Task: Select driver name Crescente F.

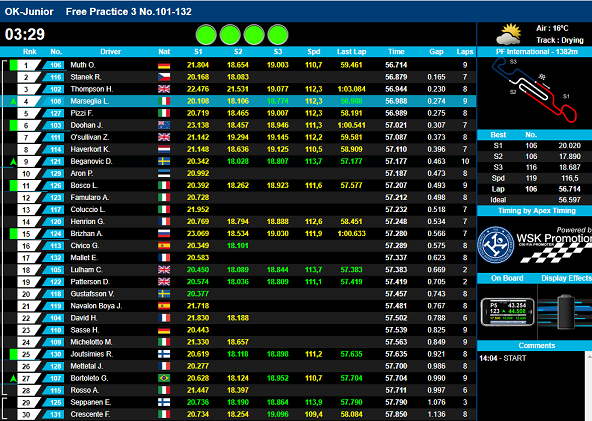Action: [x=90, y=415]
